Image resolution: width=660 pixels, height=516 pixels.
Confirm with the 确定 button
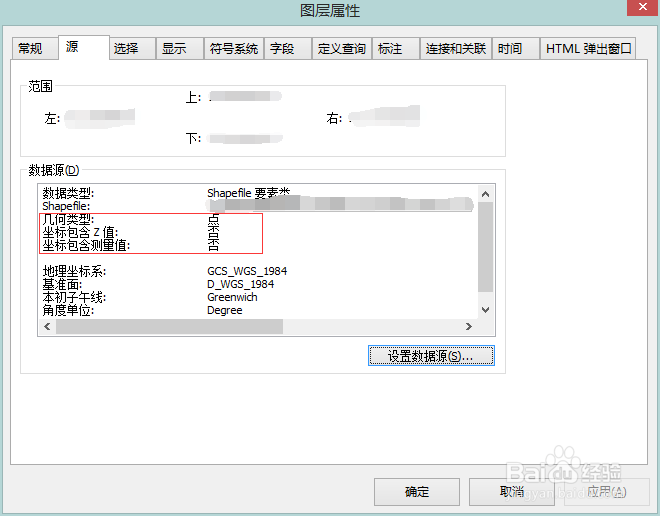point(417,491)
